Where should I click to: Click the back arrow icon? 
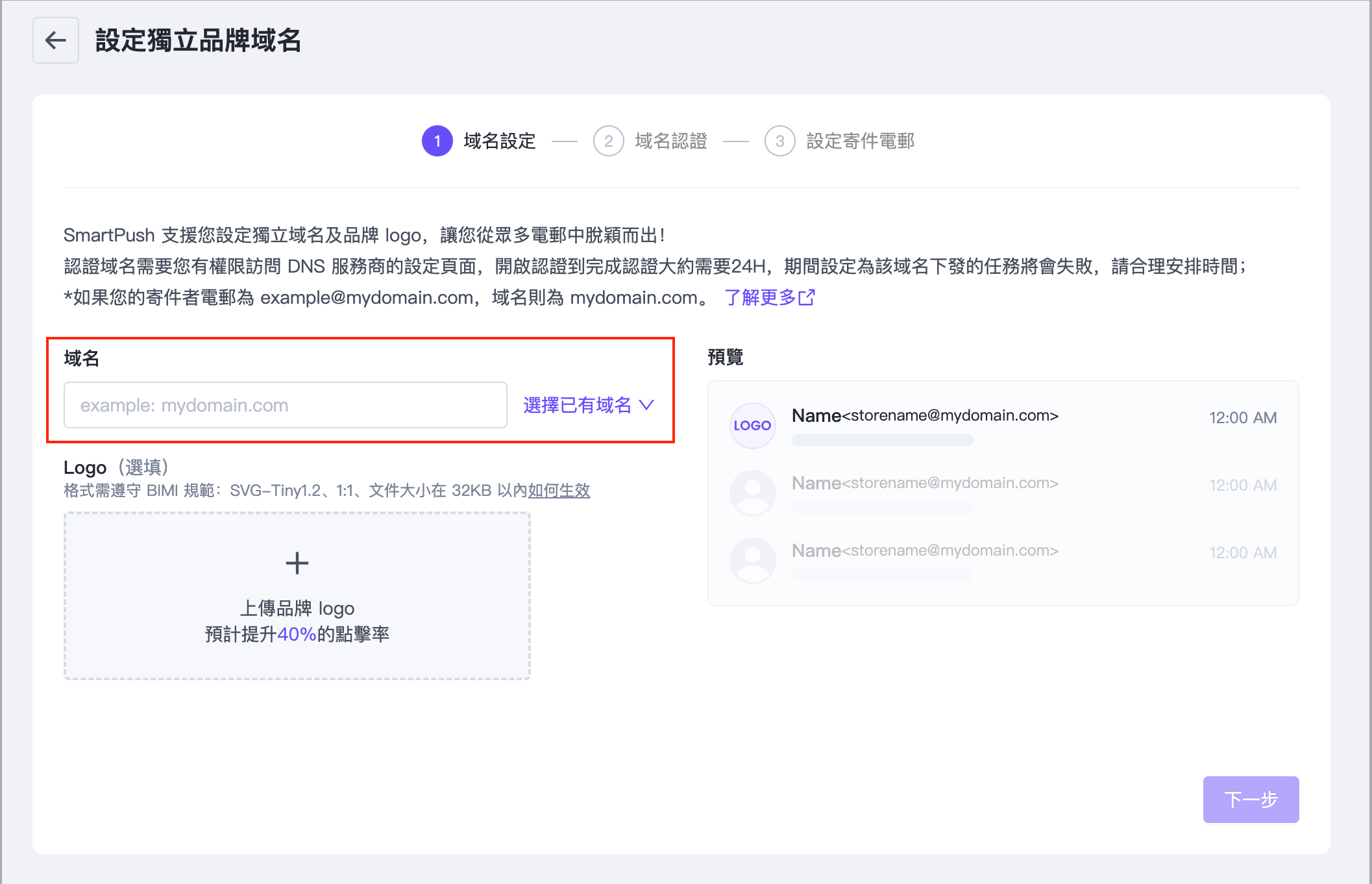click(56, 40)
